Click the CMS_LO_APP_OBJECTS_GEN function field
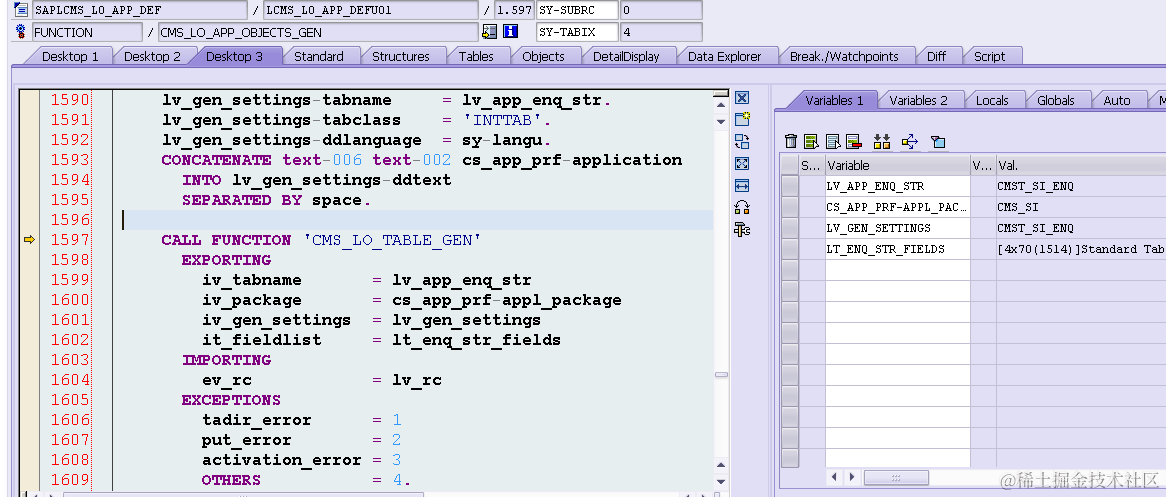Image resolution: width=1166 pixels, height=497 pixels. click(x=318, y=32)
